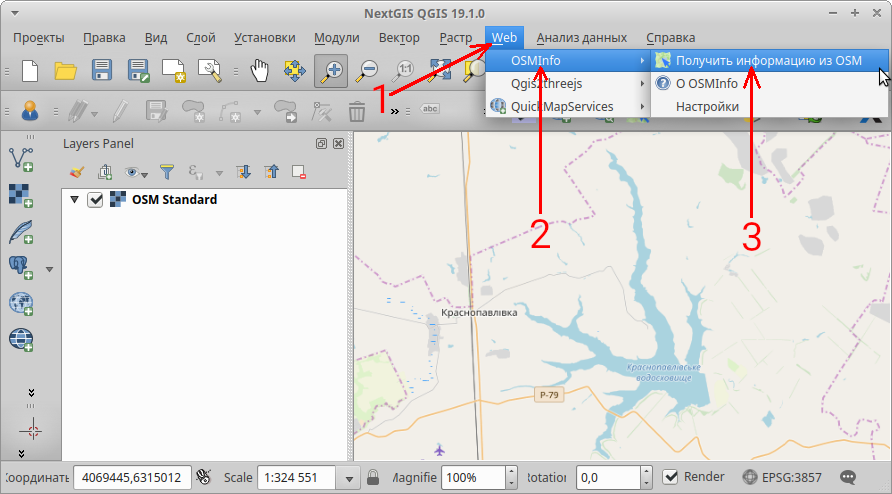Open the Вид menu
The height and width of the screenshot is (494, 892).
click(156, 38)
